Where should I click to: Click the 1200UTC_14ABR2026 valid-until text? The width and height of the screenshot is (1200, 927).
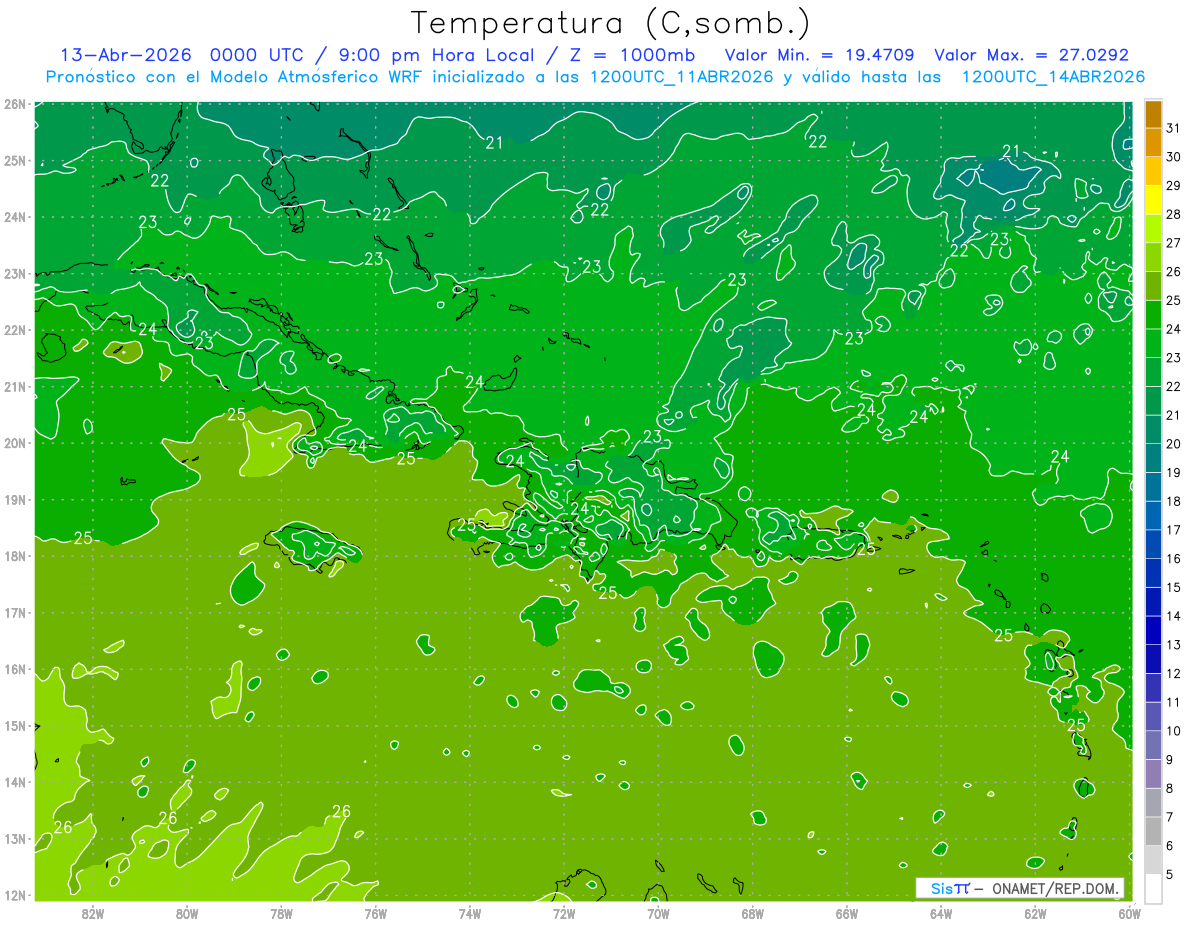pos(1053,77)
